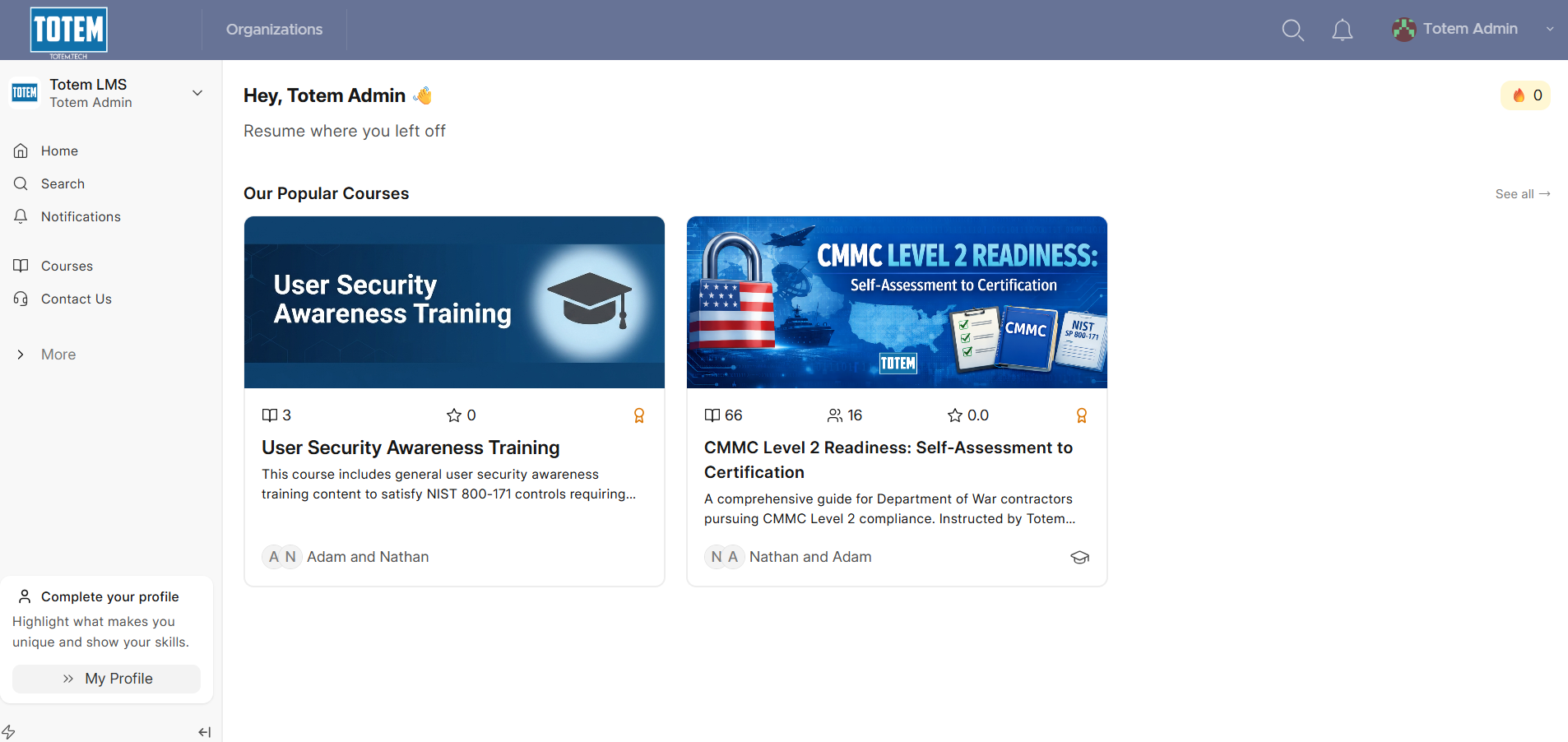Click the star rating icon on User Security card
Image resolution: width=1568 pixels, height=742 pixels.
[453, 415]
